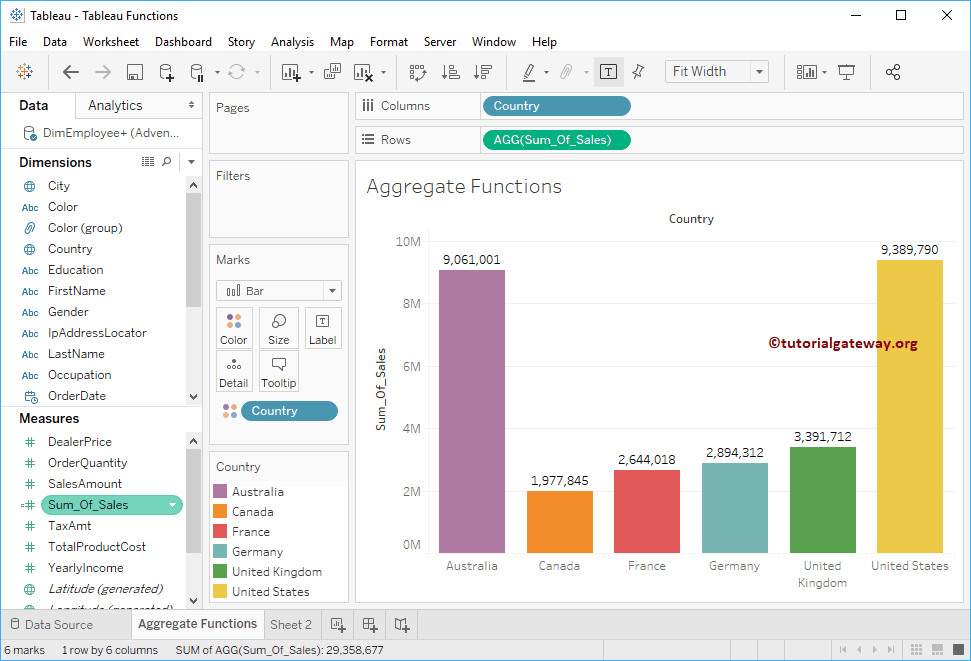Click the Show Mark Labels icon

[608, 72]
